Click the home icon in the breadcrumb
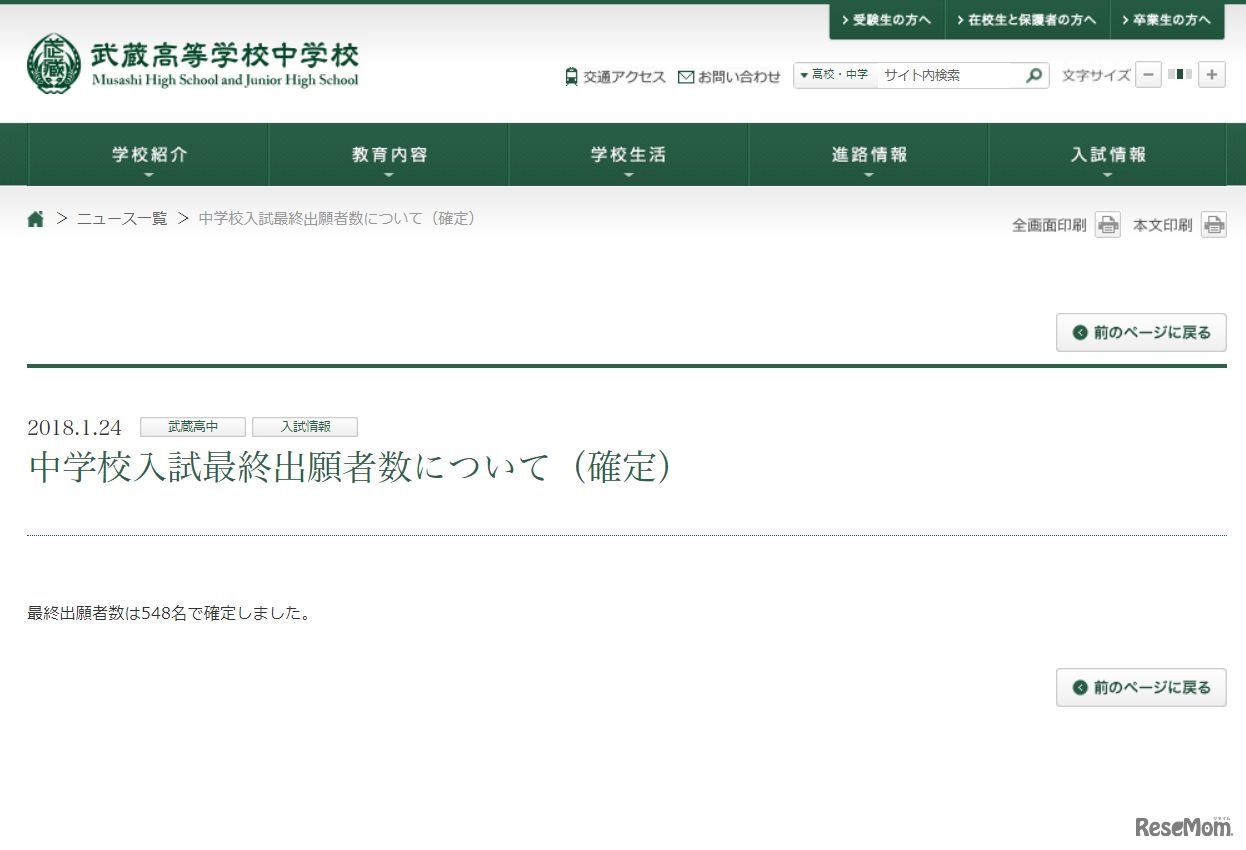Image resolution: width=1246 pixels, height=850 pixels. pyautogui.click(x=35, y=217)
